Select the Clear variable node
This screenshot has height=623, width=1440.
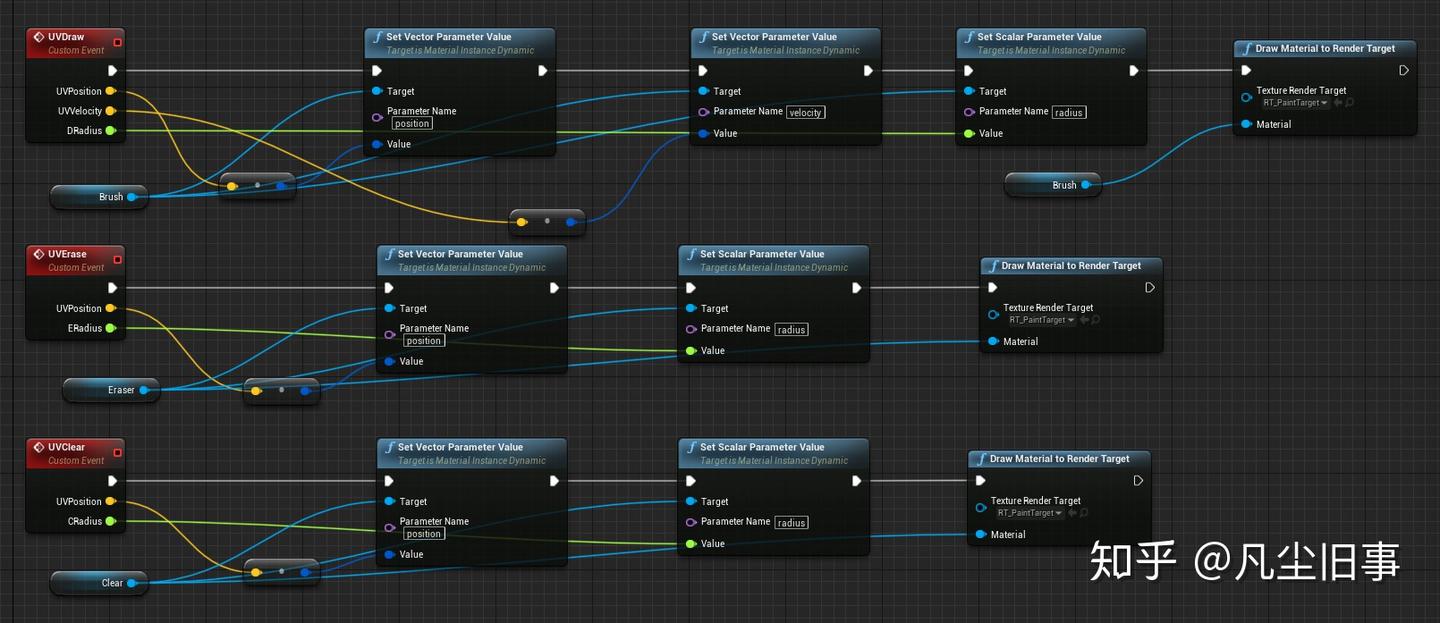(99, 583)
